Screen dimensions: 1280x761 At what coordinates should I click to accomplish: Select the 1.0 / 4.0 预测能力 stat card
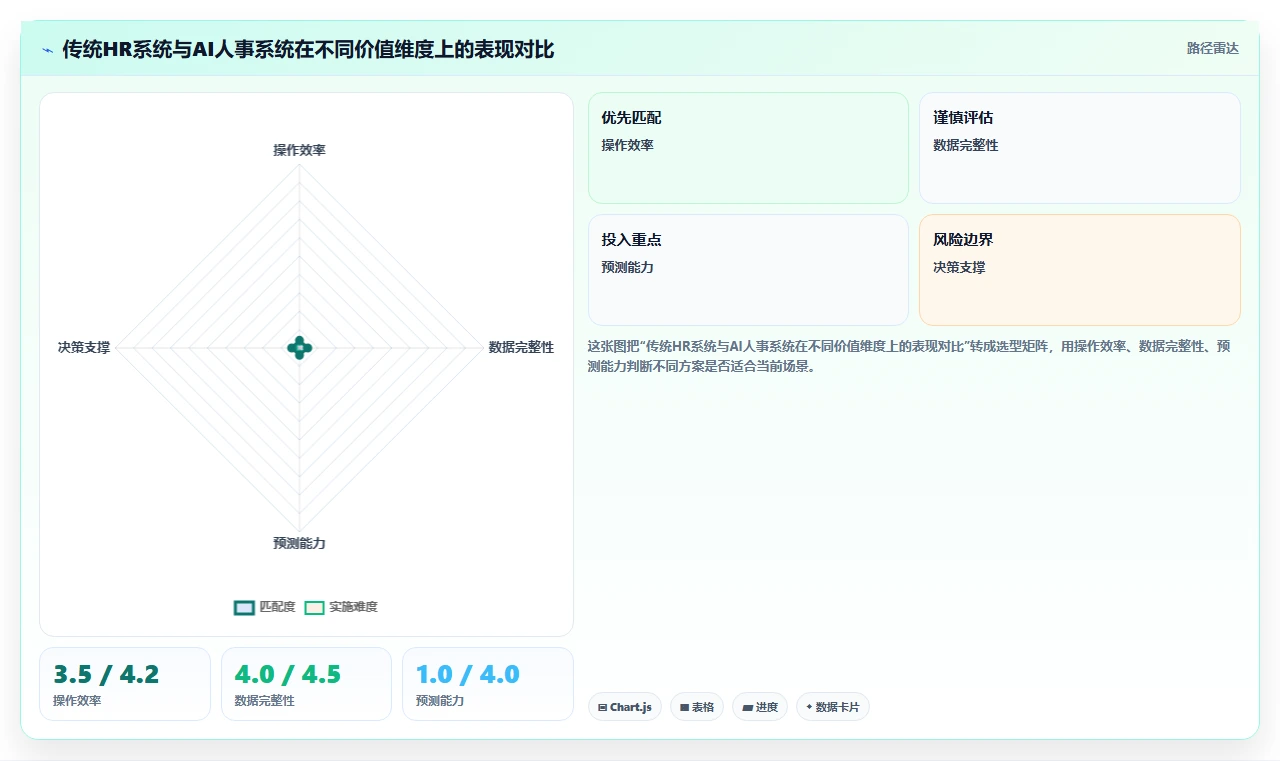[x=488, y=684]
